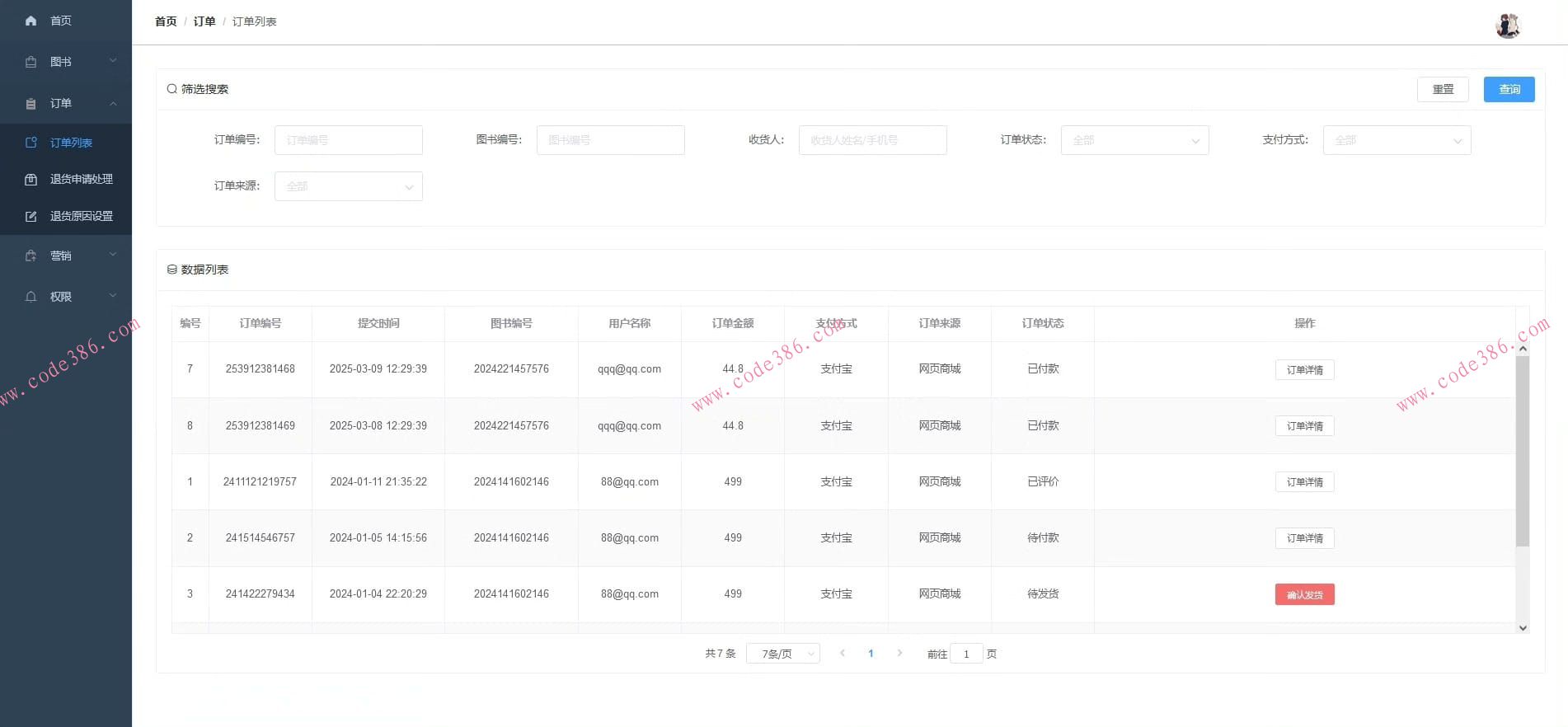Screen dimensions: 1568x727
Task: Click the home icon in the sidebar
Action: pyautogui.click(x=31, y=21)
